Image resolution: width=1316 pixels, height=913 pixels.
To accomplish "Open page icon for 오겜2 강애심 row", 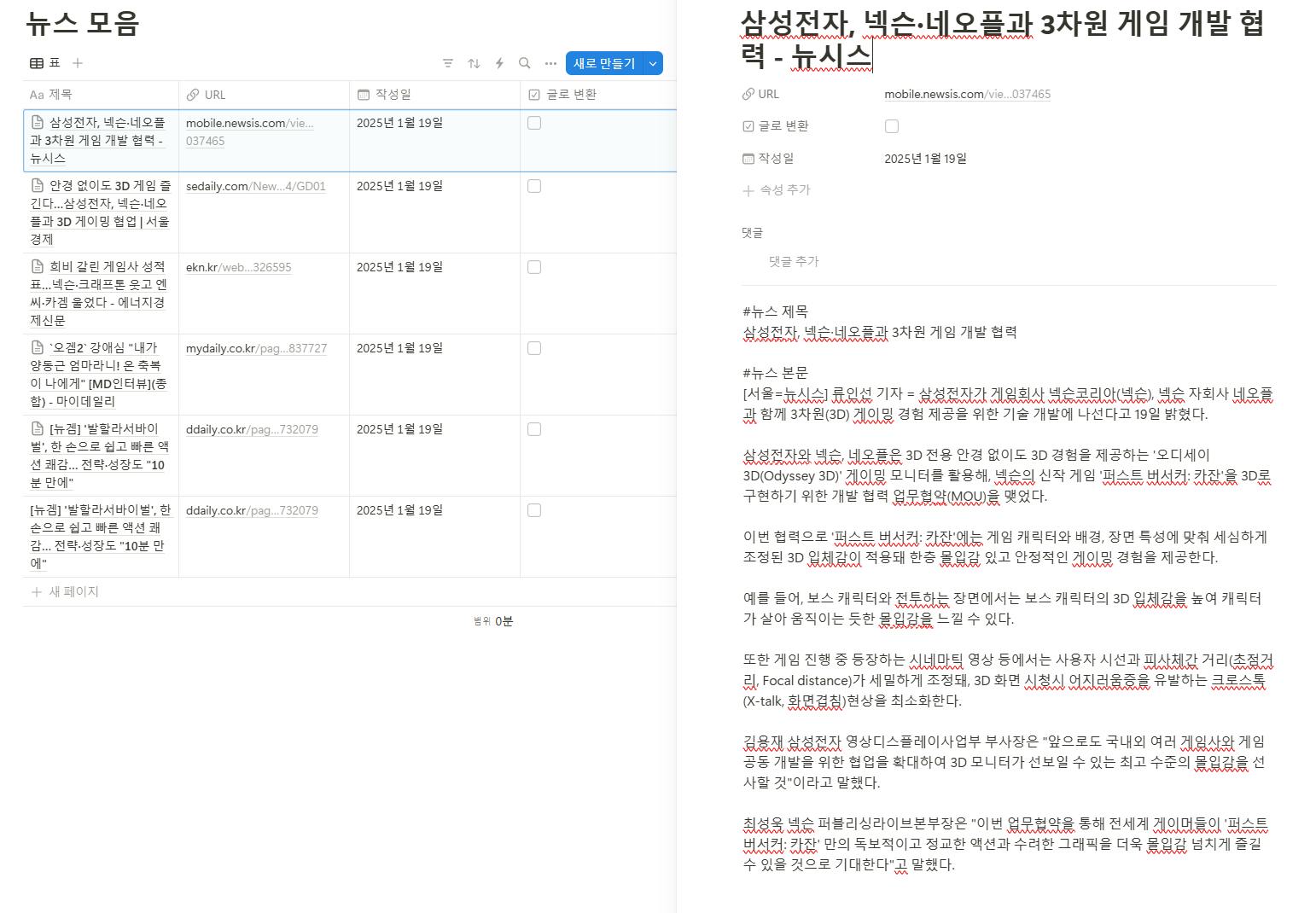I will (37, 347).
